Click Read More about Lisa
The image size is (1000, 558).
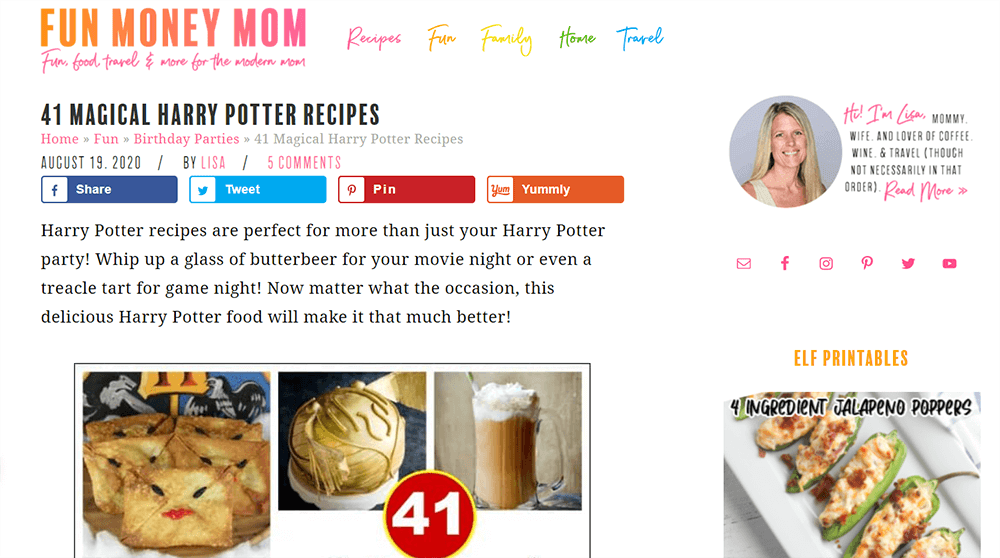click(925, 191)
